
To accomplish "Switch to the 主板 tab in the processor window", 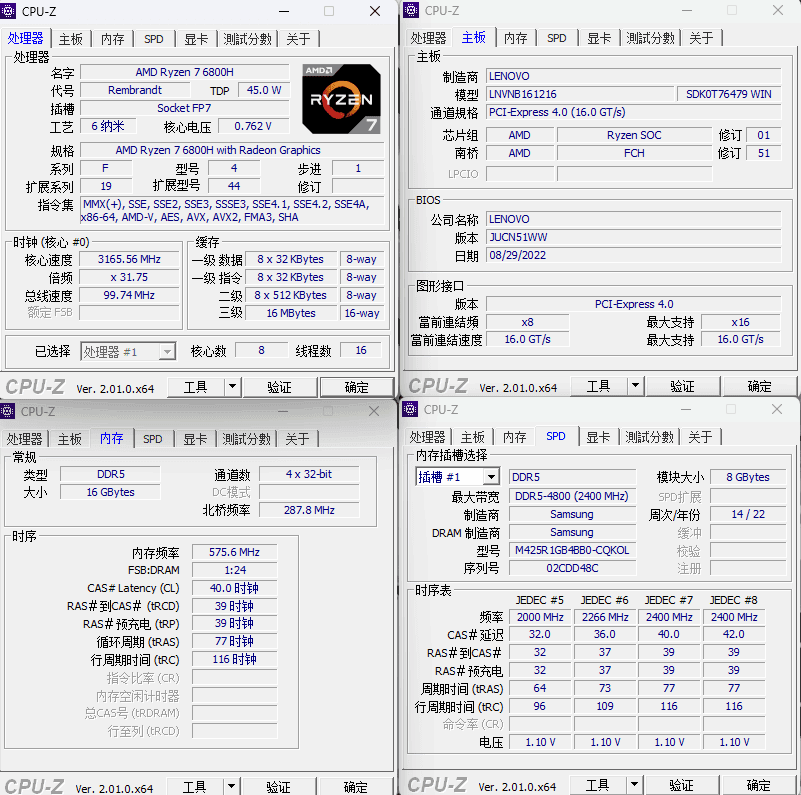I will pyautogui.click(x=70, y=39).
